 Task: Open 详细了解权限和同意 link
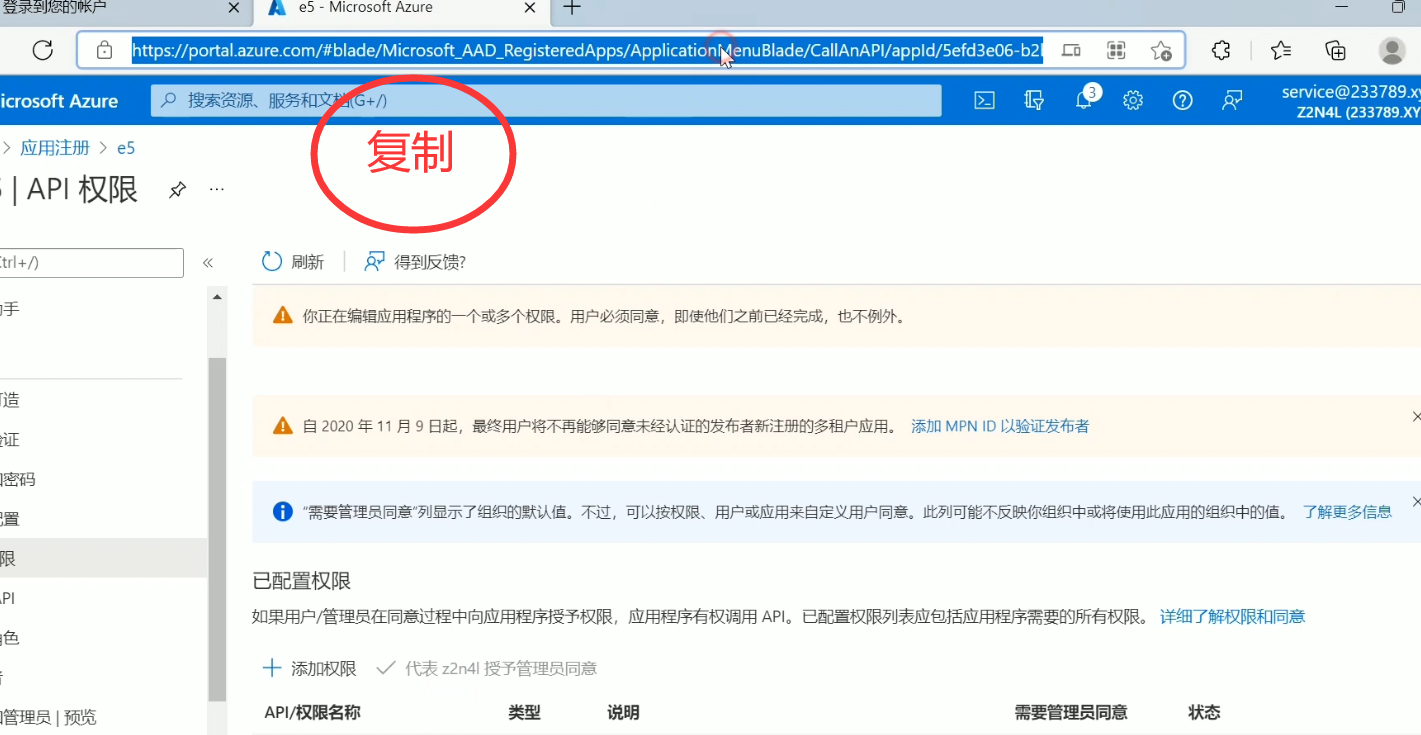click(1232, 616)
